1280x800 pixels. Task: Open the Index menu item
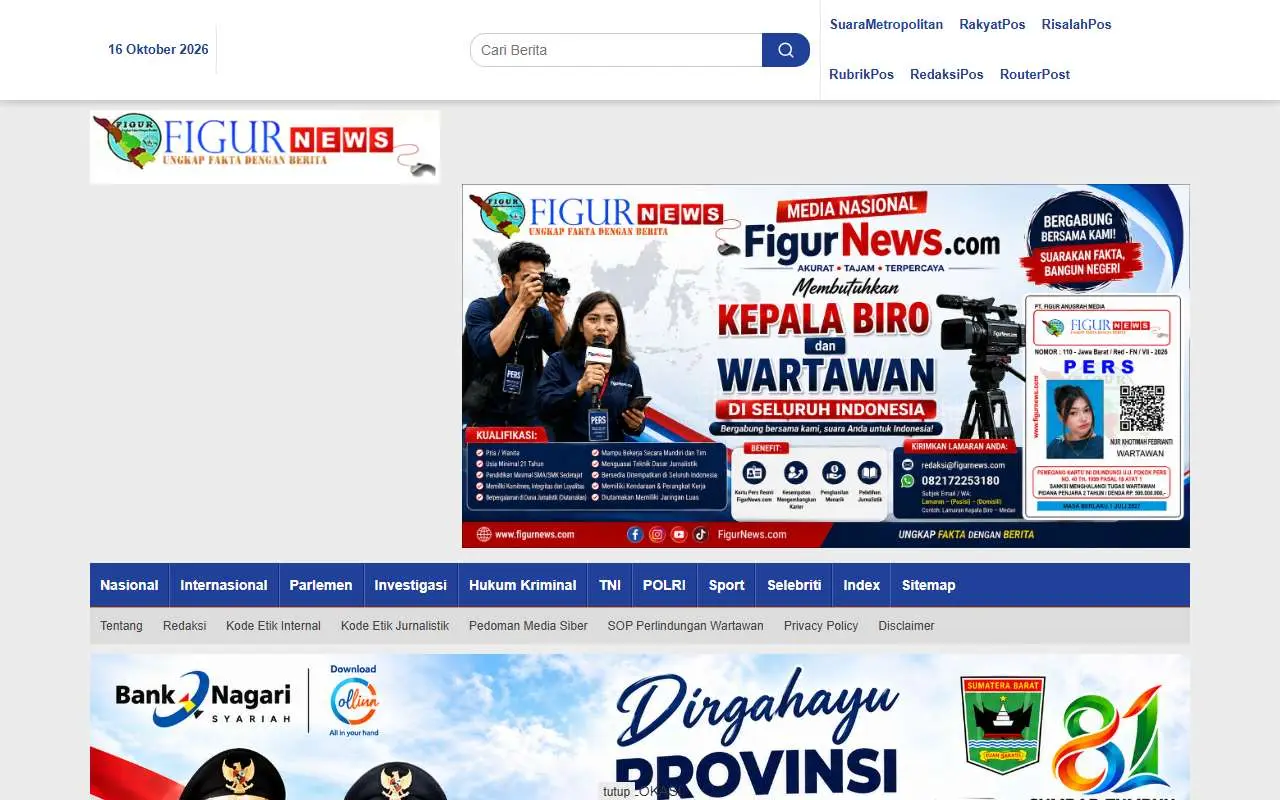(862, 585)
